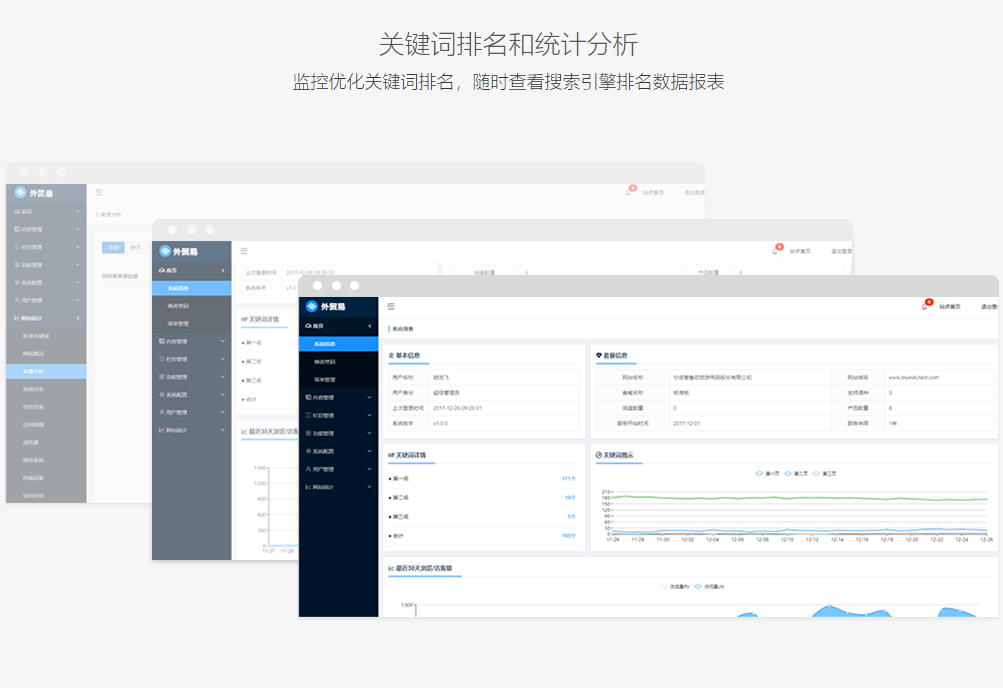Click the 外贸易 logo icon in the sidebar

pyautogui.click(x=310, y=306)
